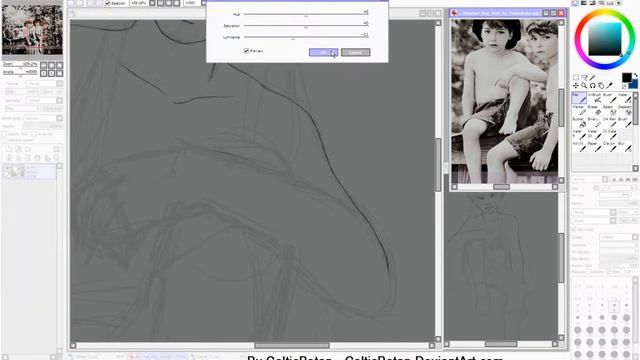The width and height of the screenshot is (640, 360).
Task: Select the Eyedropper color picker tool
Action: click(x=610, y=86)
